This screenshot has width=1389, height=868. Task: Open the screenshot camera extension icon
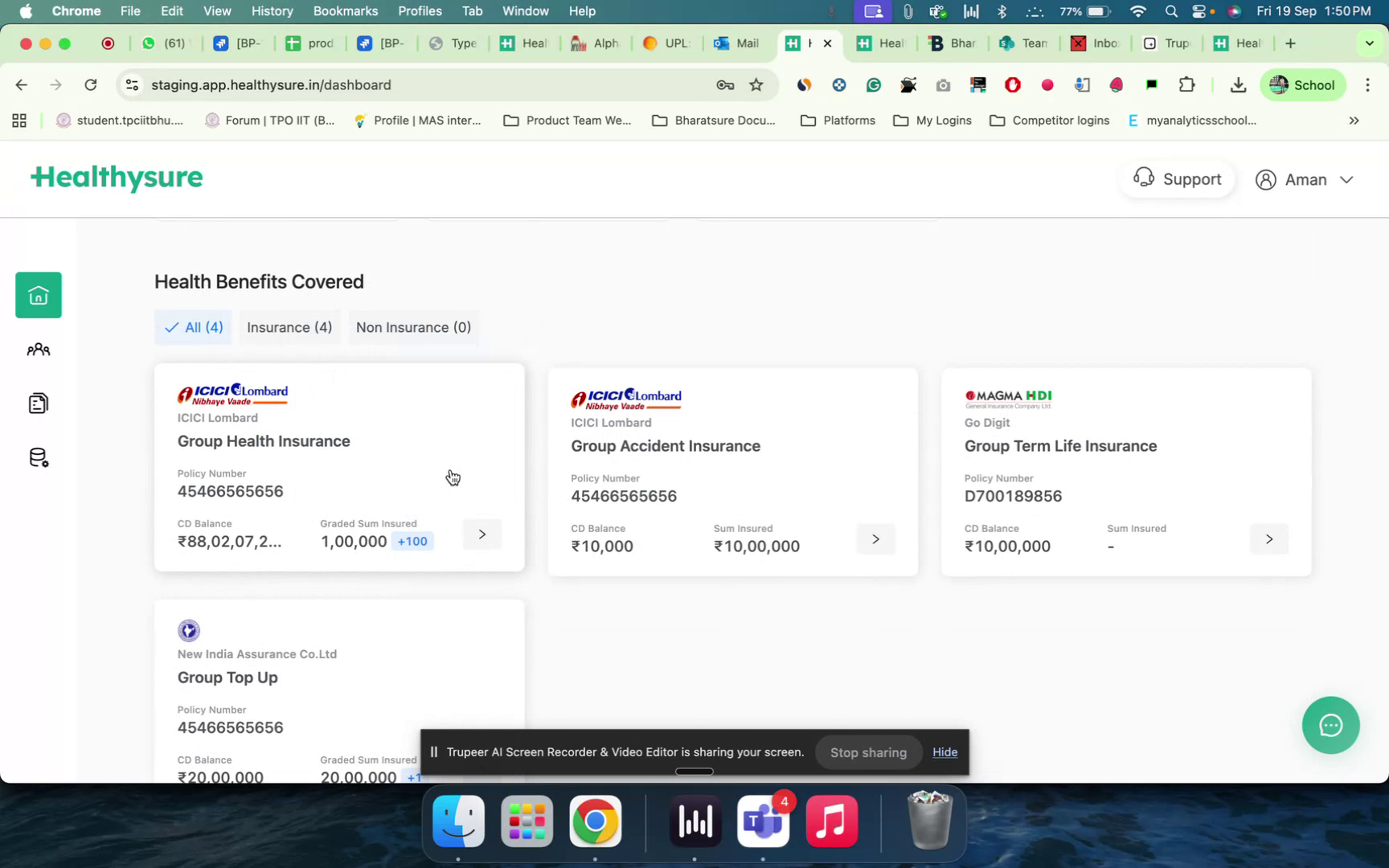(942, 84)
